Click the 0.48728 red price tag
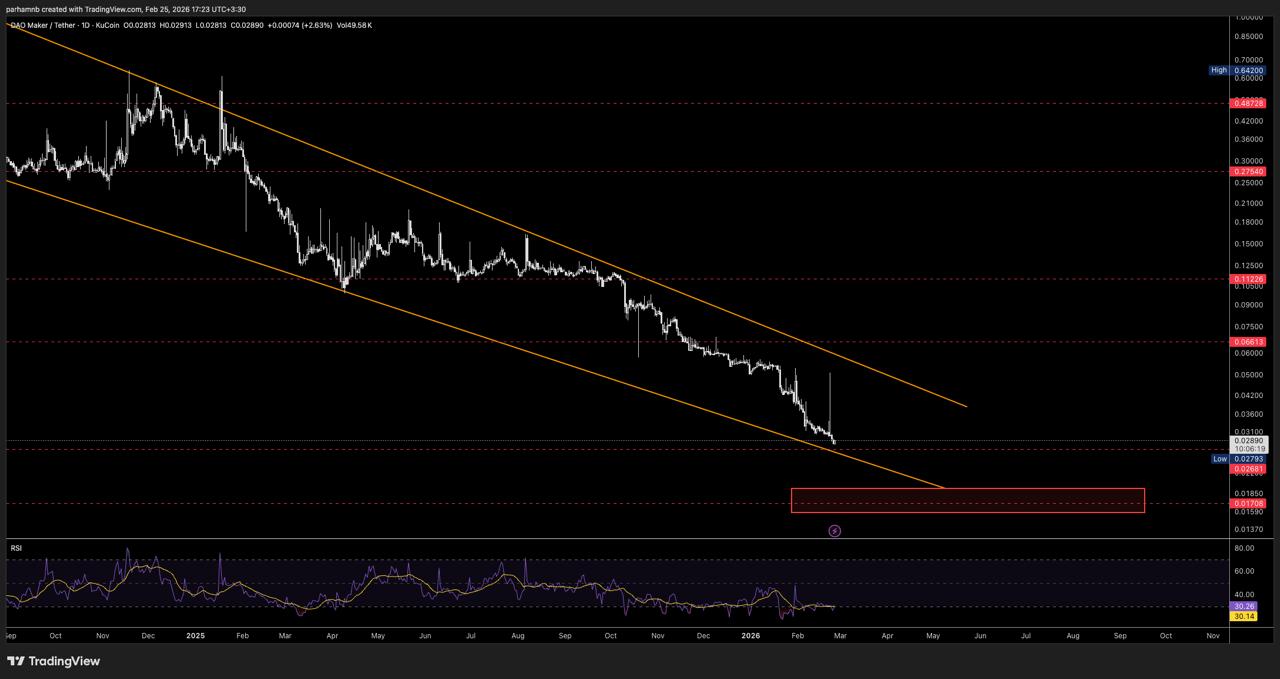Viewport: 1280px width, 679px height. pyautogui.click(x=1249, y=103)
